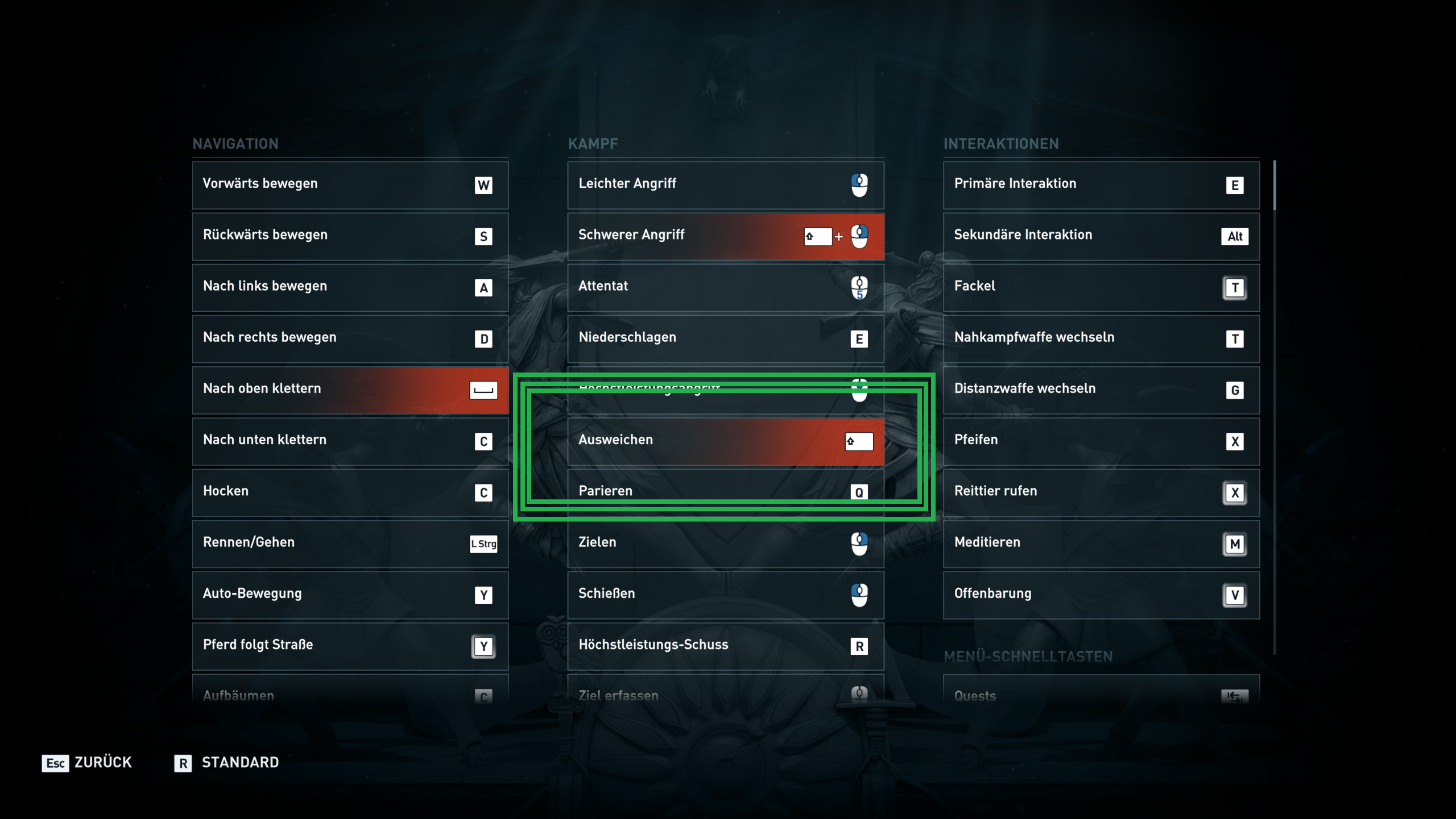The height and width of the screenshot is (819, 1456).
Task: Click the Meditieren M key binding
Action: (1234, 544)
